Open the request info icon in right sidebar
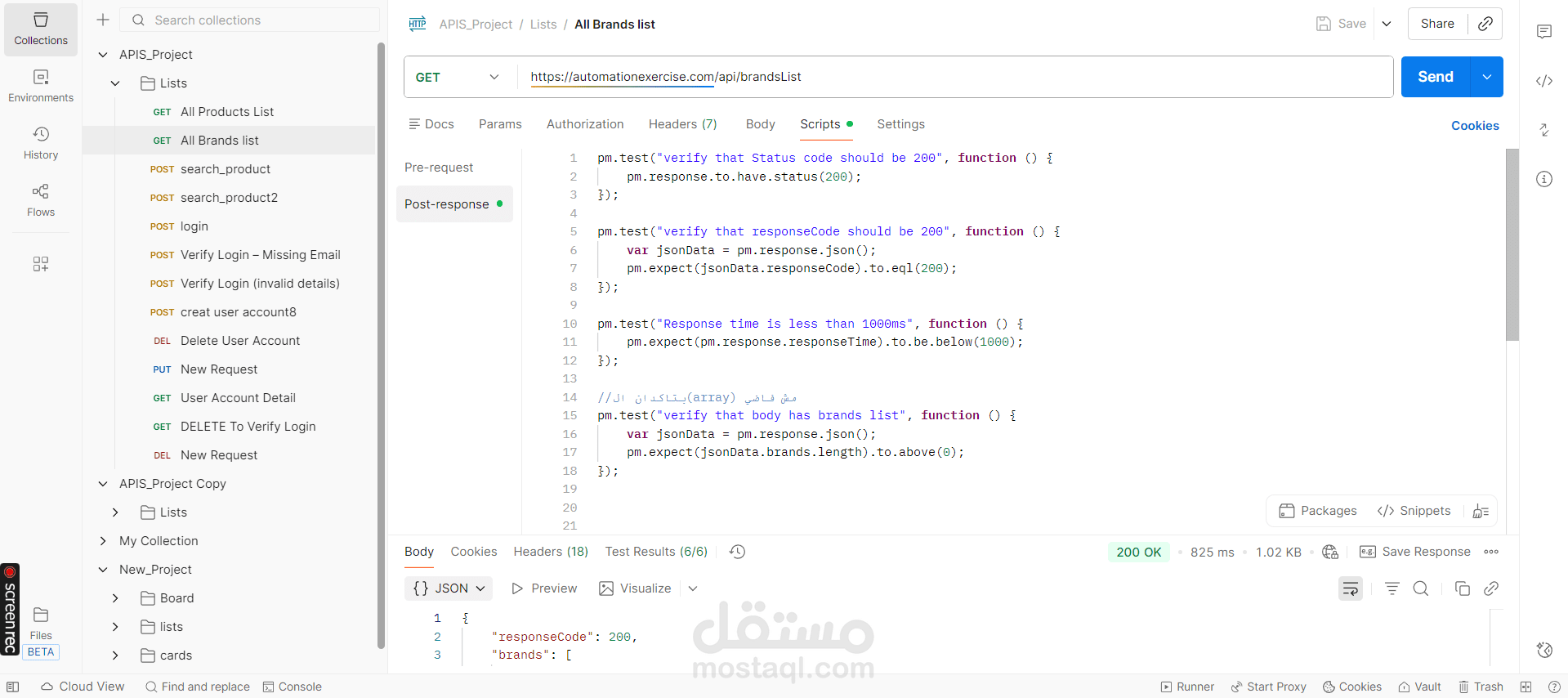 1544,179
